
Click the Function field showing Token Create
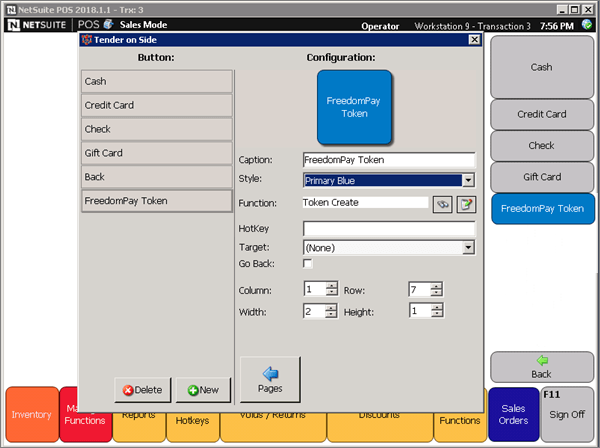(x=365, y=202)
